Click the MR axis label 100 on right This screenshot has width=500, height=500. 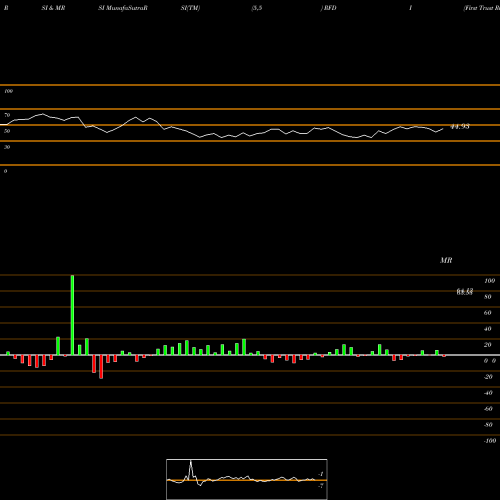490,281
